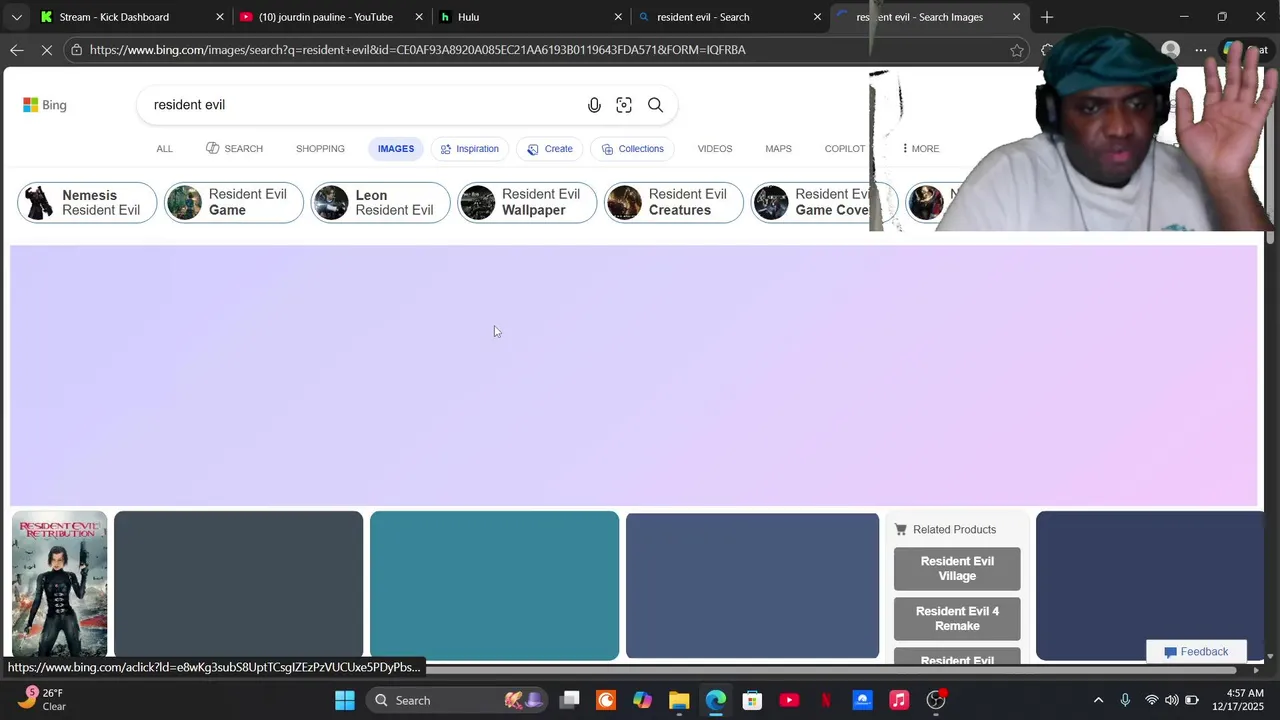Add page to favorites star
Viewport: 1280px width, 720px height.
coord(1017,50)
